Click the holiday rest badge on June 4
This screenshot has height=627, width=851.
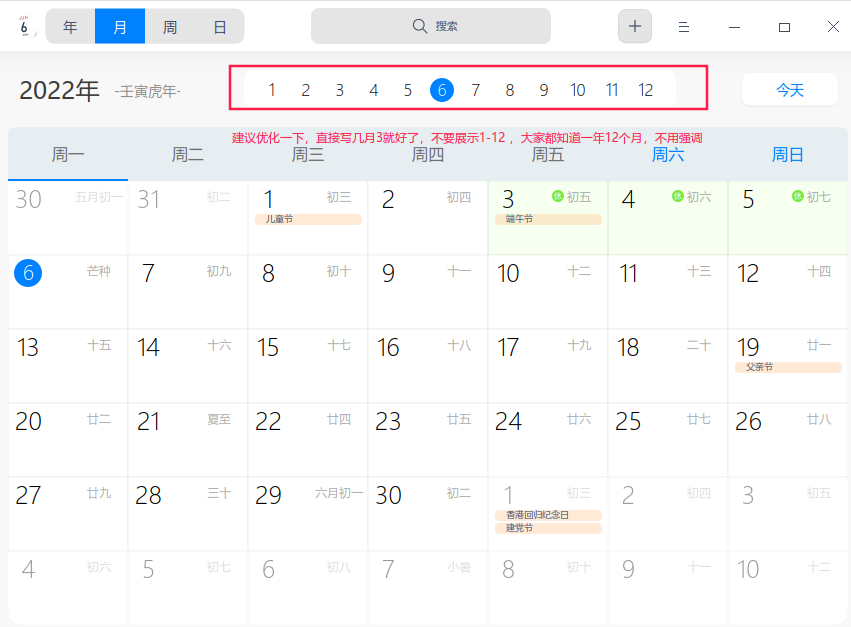(677, 196)
